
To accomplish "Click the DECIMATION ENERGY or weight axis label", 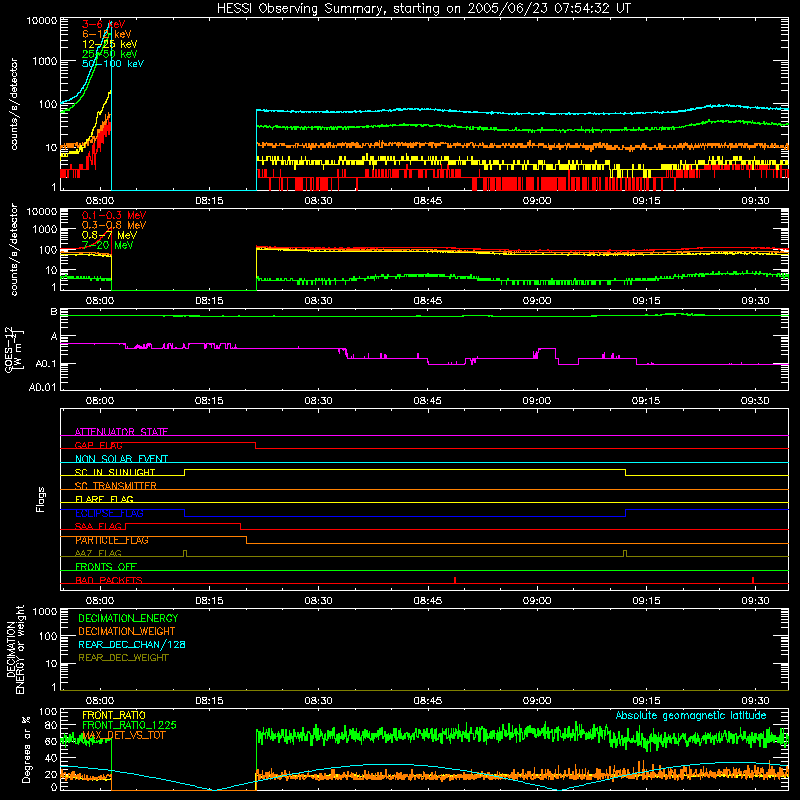I will (15, 649).
